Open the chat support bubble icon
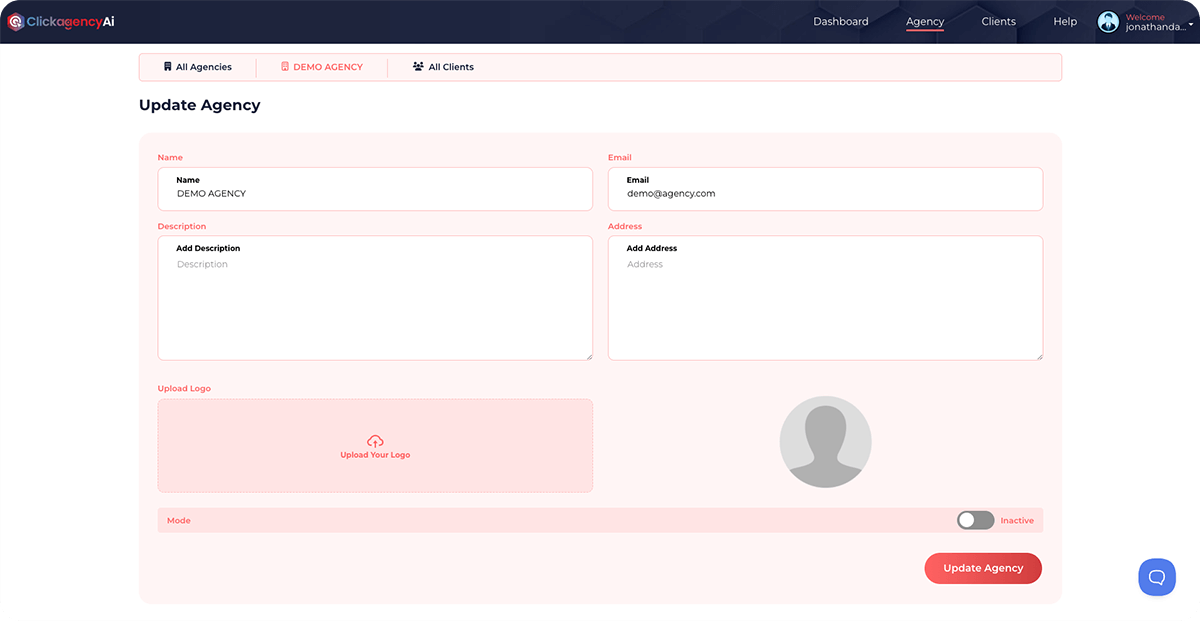The width and height of the screenshot is (1200, 621). click(x=1157, y=577)
